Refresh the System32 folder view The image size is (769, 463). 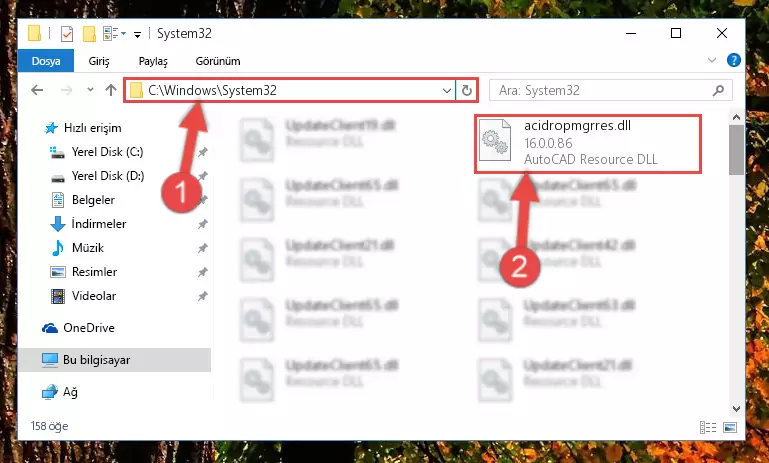click(466, 90)
